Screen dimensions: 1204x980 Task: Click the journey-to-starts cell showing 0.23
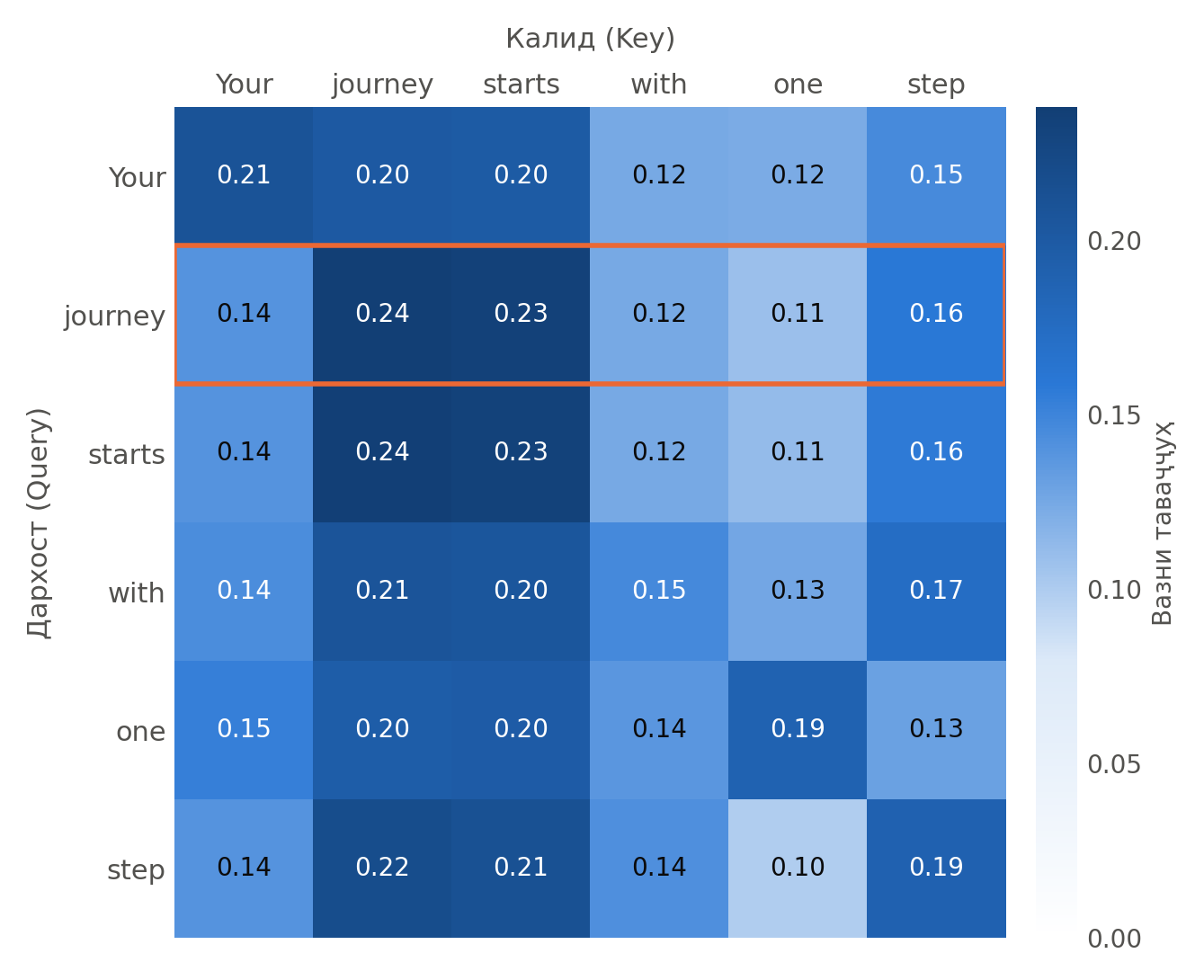[x=521, y=315]
